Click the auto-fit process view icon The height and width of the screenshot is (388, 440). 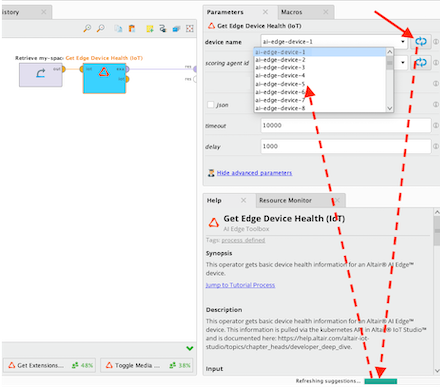click(190, 29)
